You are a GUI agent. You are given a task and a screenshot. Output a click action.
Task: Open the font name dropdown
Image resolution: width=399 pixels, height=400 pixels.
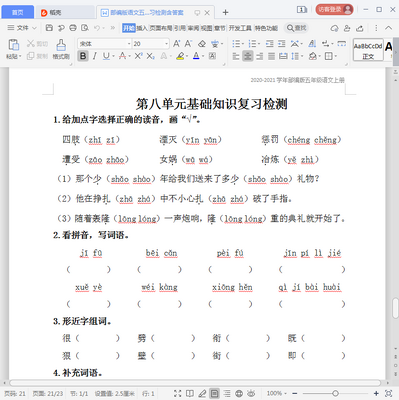(x=129, y=44)
